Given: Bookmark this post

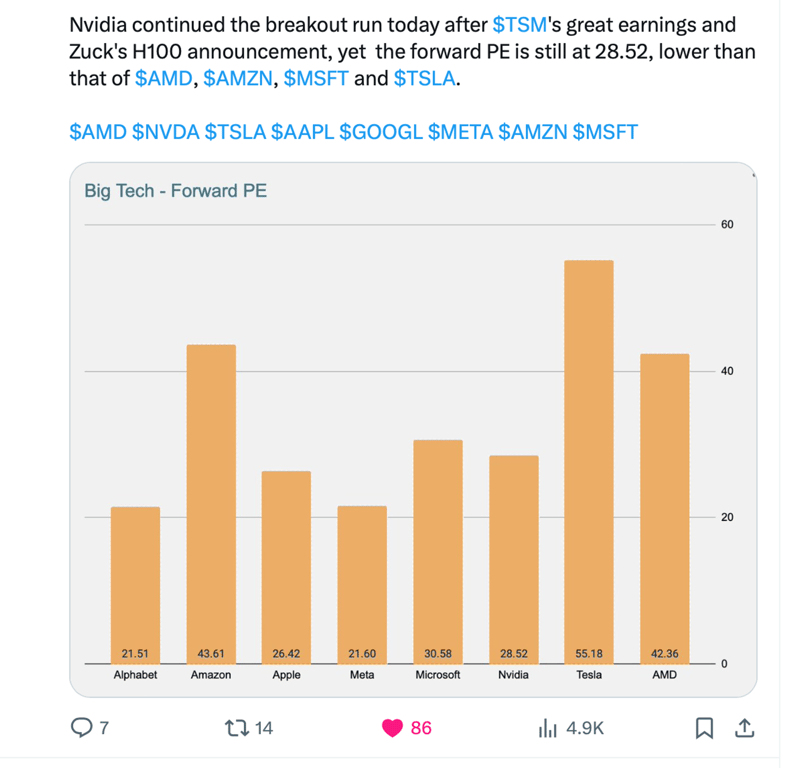Looking at the screenshot, I should (x=704, y=727).
